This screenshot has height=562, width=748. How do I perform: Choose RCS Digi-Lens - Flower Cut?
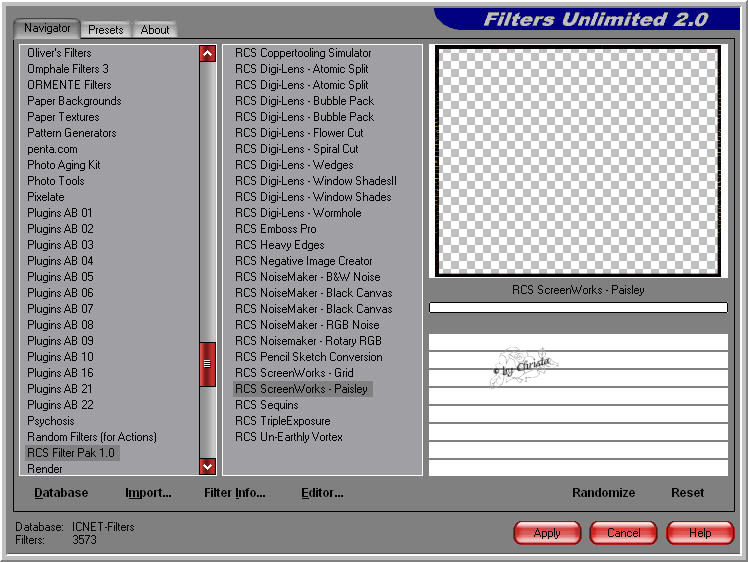[299, 133]
